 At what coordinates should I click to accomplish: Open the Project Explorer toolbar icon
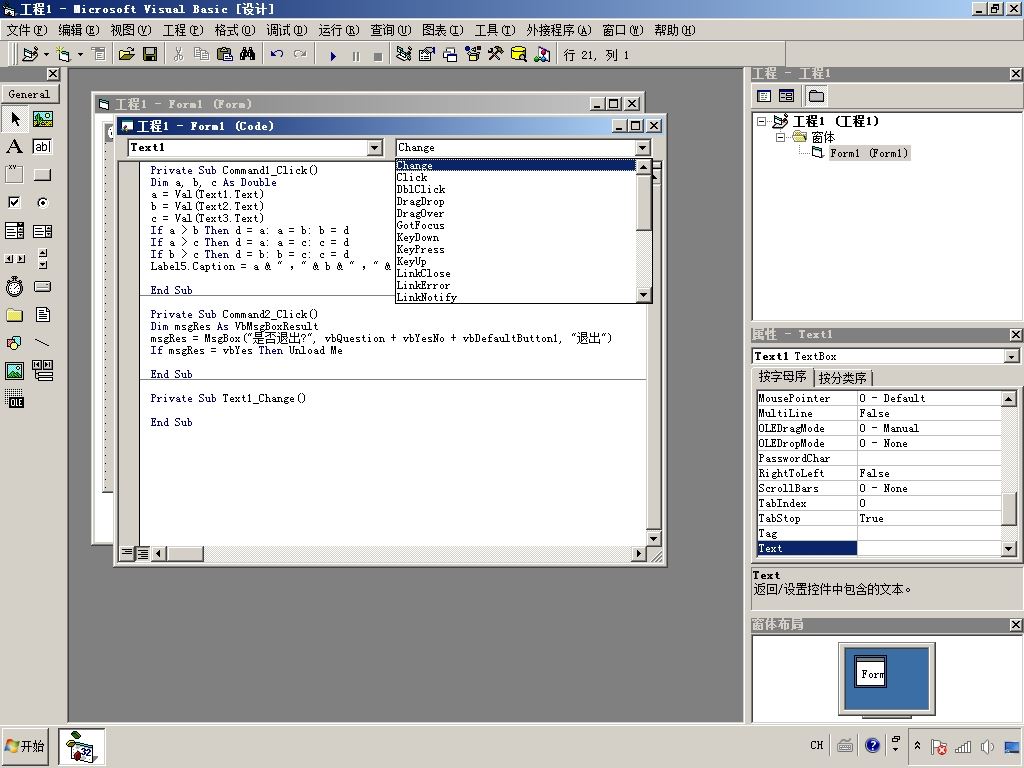(x=404, y=54)
